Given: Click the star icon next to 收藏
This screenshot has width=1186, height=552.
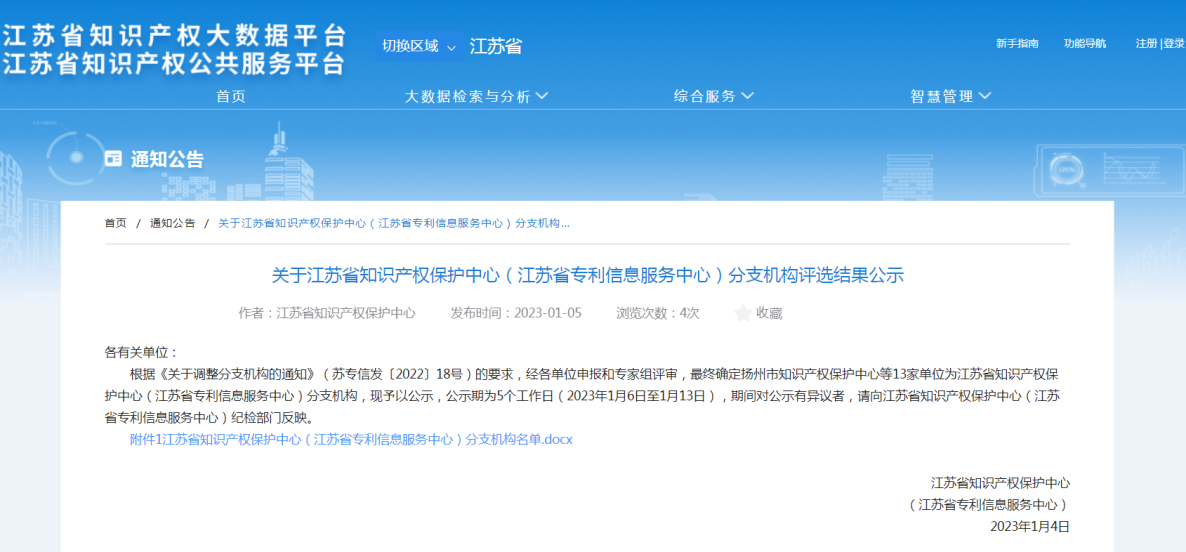Looking at the screenshot, I should 742,313.
